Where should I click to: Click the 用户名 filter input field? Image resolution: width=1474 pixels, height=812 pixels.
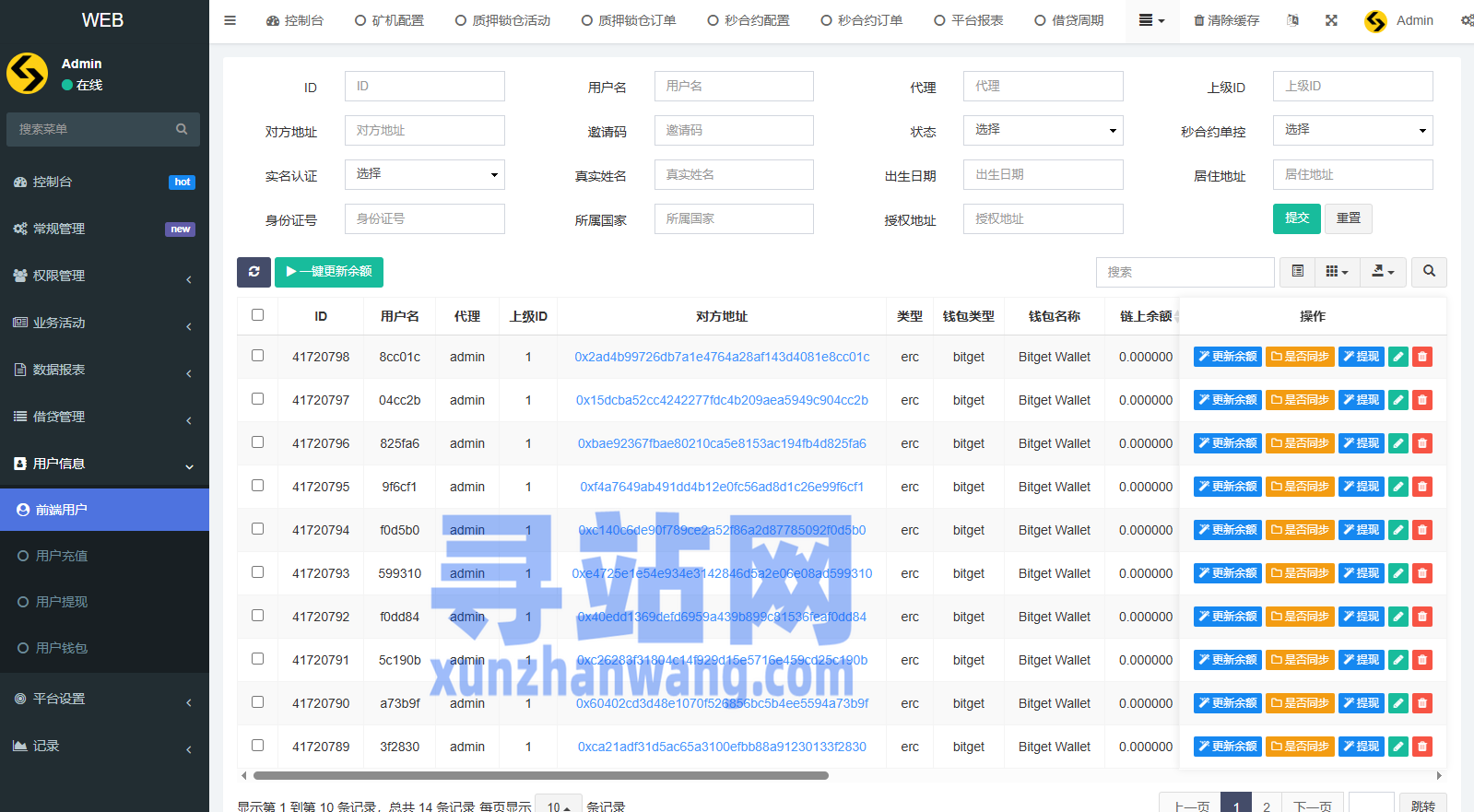click(x=734, y=86)
